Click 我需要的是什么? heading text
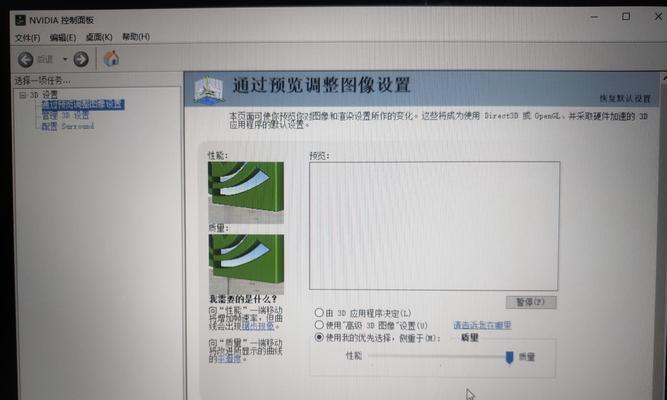The image size is (667, 400). pyautogui.click(x=243, y=299)
